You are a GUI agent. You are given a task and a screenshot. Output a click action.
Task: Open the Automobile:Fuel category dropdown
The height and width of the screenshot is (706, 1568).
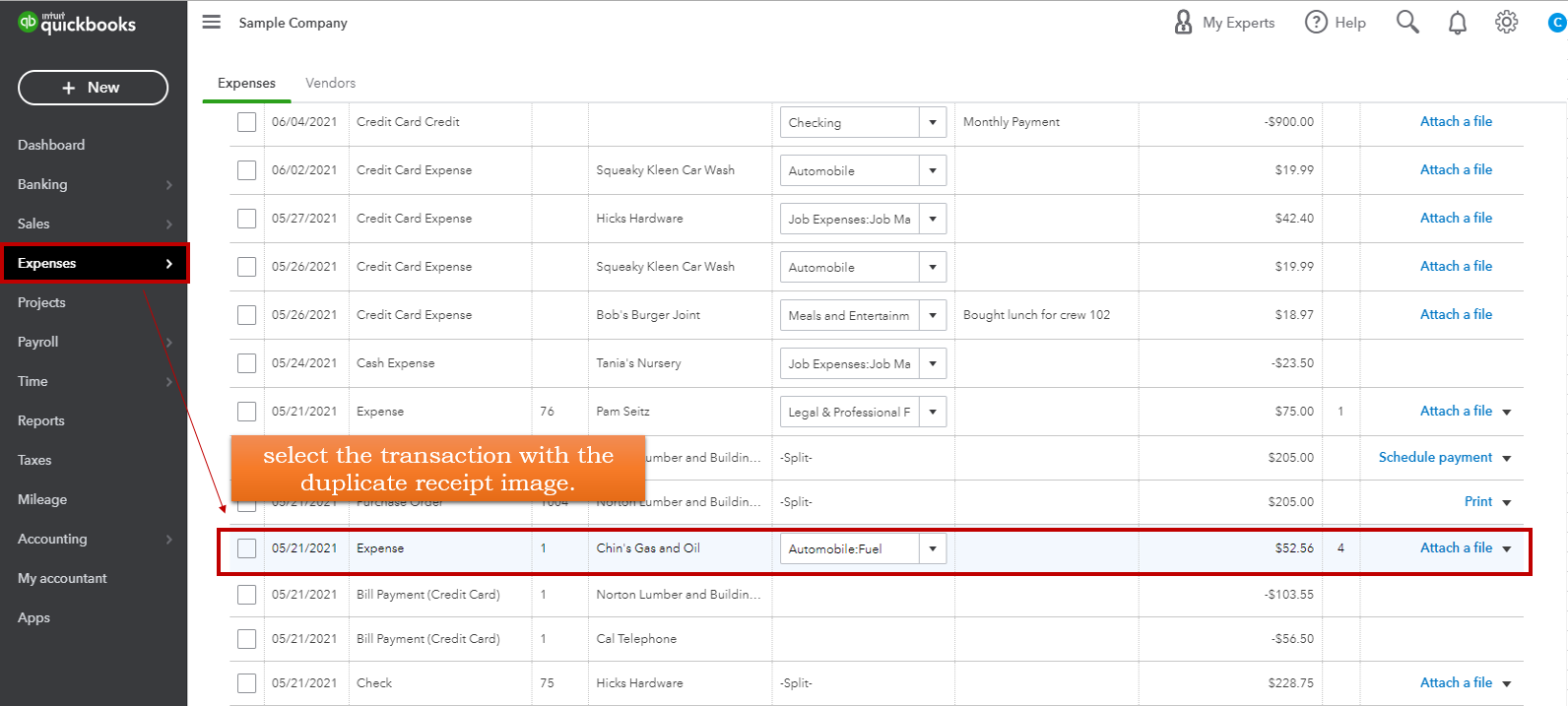932,548
